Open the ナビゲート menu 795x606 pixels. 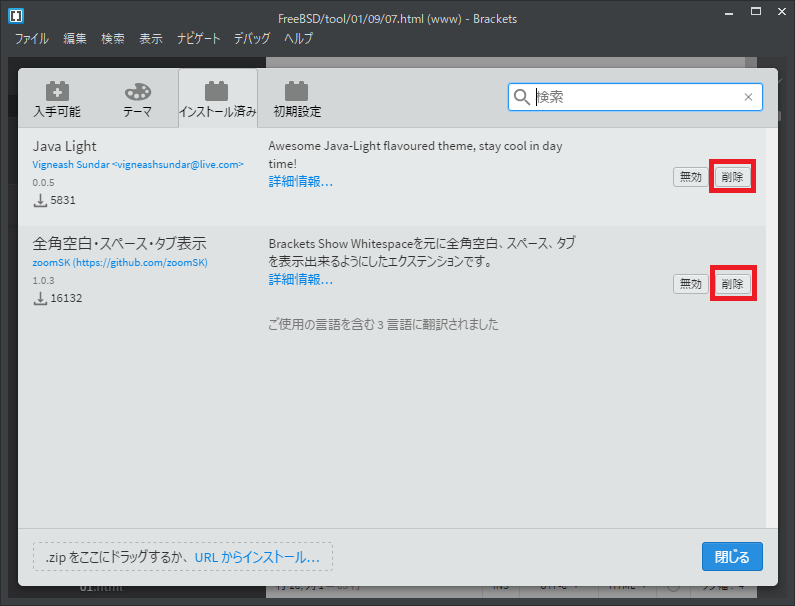(x=198, y=39)
